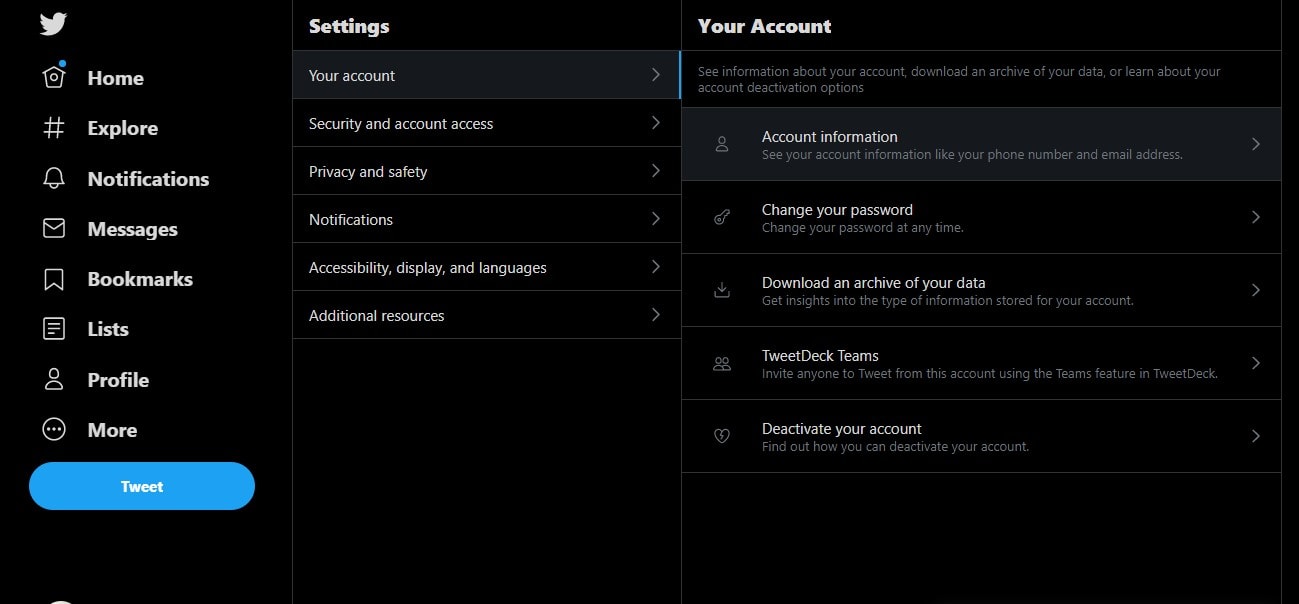Click the TweetDeck Teams people icon

(x=722, y=363)
